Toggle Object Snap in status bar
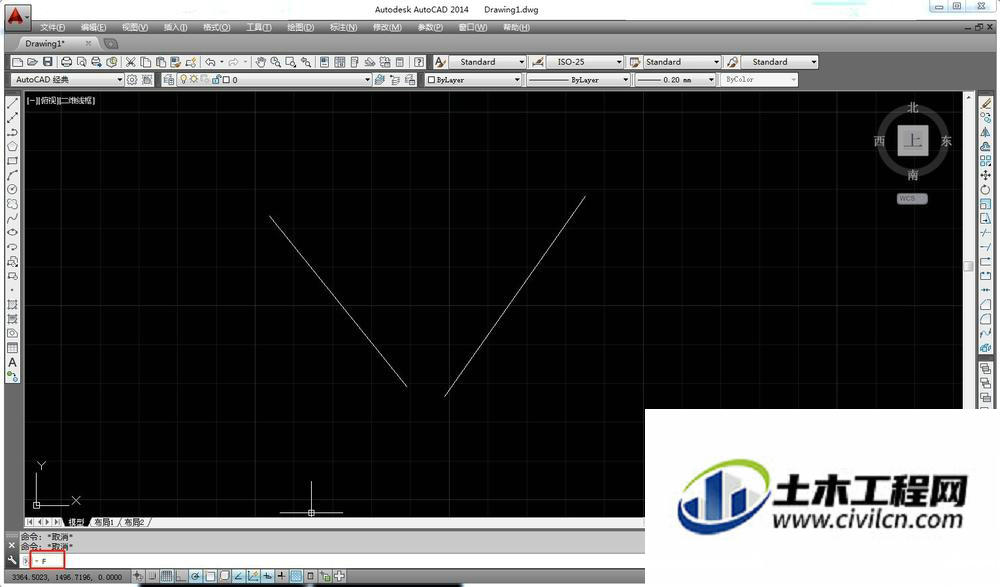 coord(210,576)
